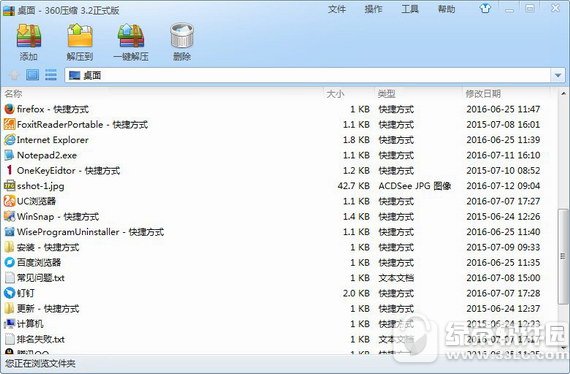Click the ACDSee JPG 图像 type text
Viewport: 570px width, 374px height.
(415, 186)
